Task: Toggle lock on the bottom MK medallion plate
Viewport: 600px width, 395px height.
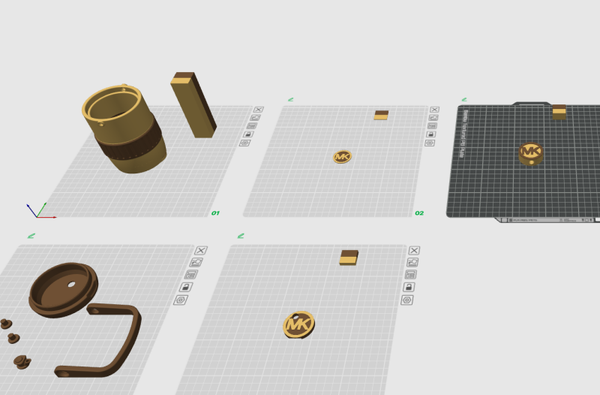Action: (409, 287)
